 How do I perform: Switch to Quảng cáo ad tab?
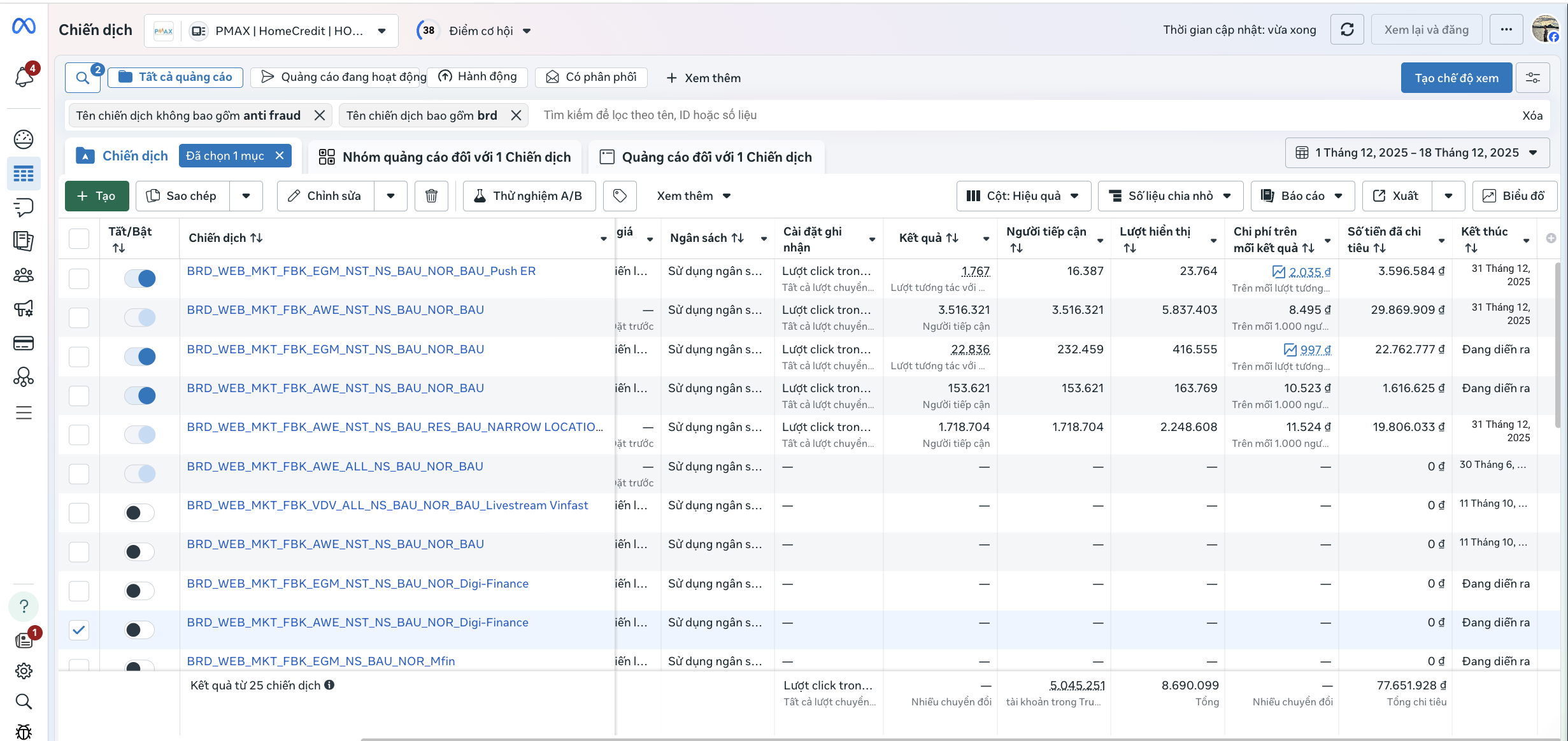click(x=706, y=157)
